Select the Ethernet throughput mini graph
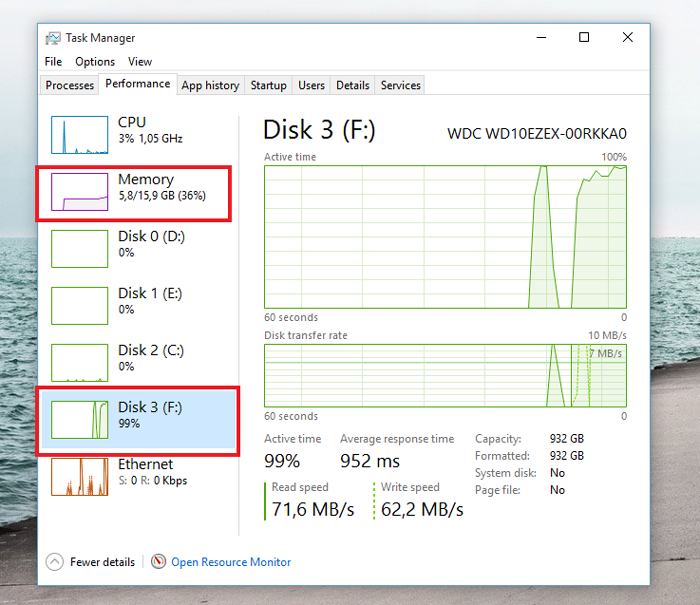Screen dimensions: 700x605 [x=79, y=477]
